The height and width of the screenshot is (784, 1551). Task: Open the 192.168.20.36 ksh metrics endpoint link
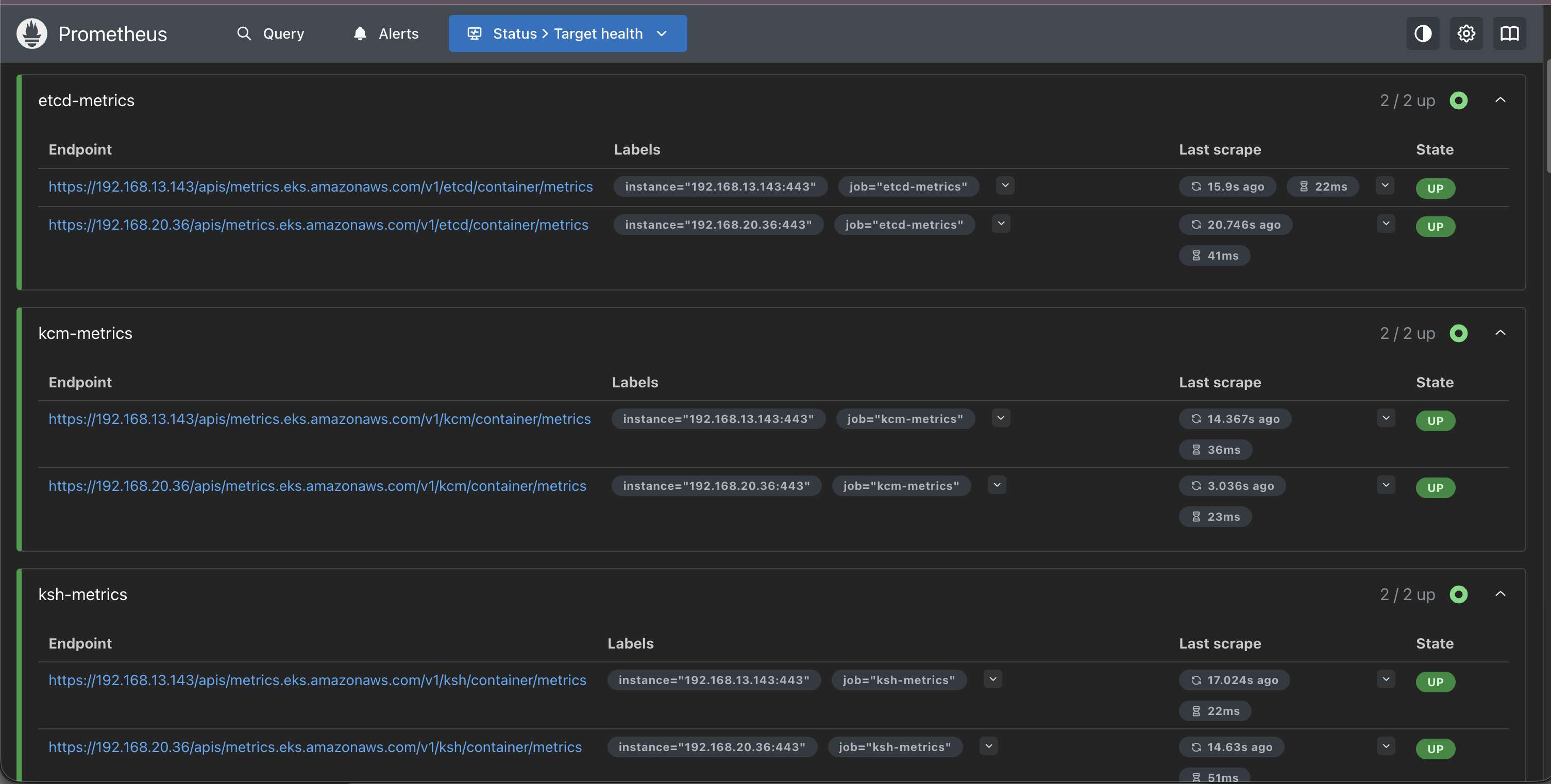pos(315,747)
